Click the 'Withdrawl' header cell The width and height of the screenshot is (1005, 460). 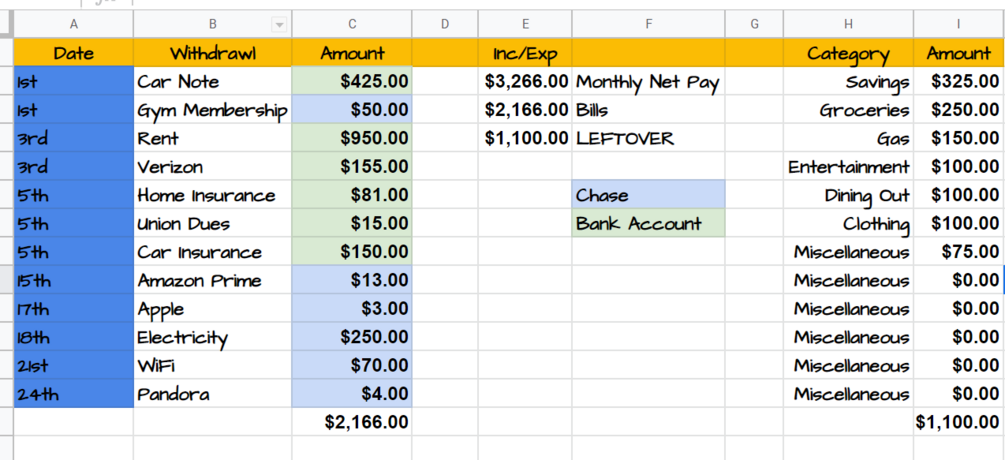point(213,53)
